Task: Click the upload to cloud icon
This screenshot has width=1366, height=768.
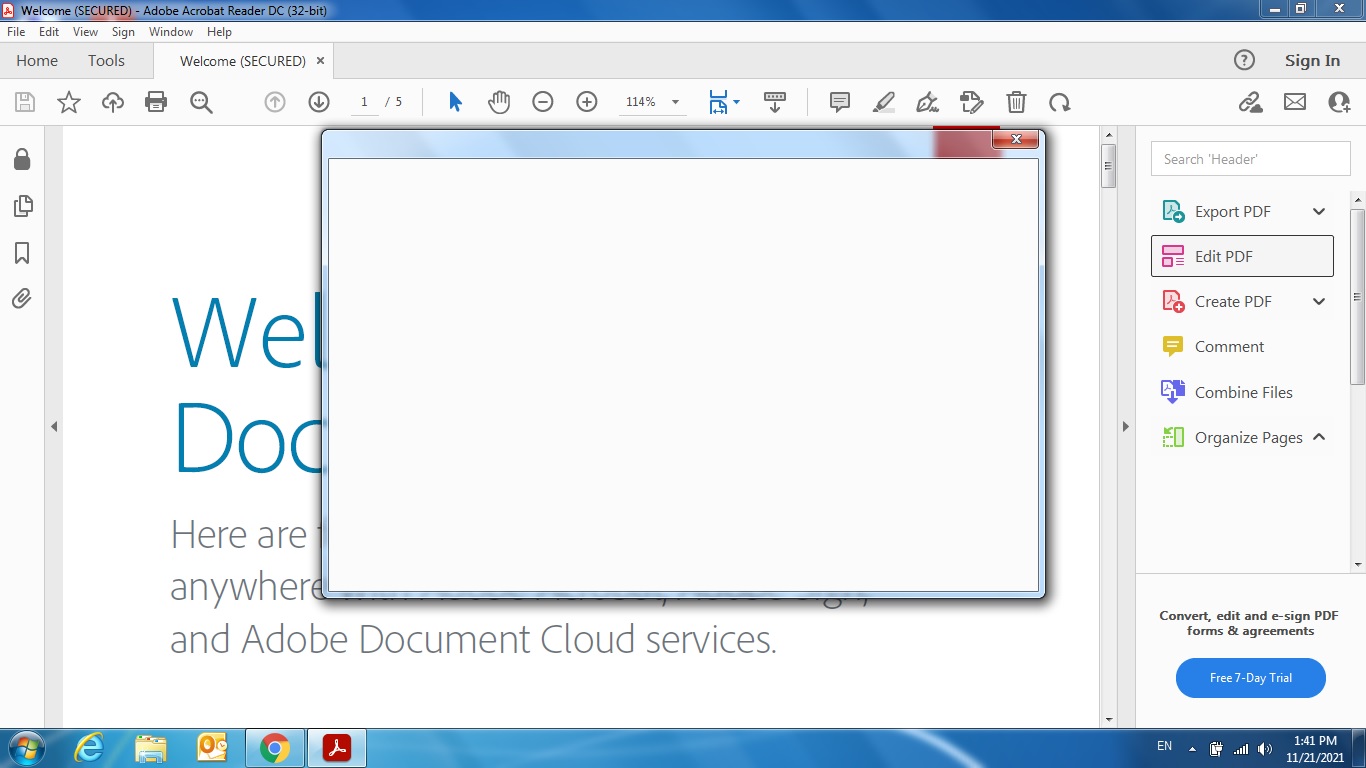Action: click(113, 102)
